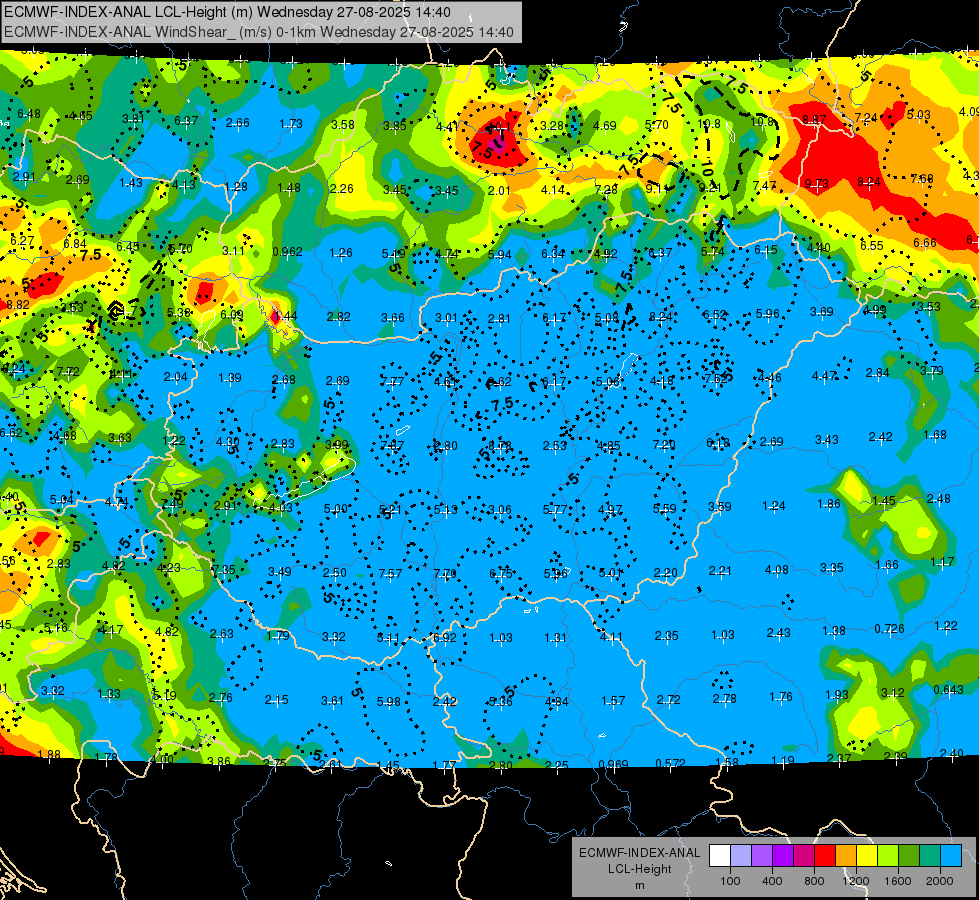The height and width of the screenshot is (900, 979).
Task: Click the light lavender legend swatch
Action: click(x=741, y=856)
